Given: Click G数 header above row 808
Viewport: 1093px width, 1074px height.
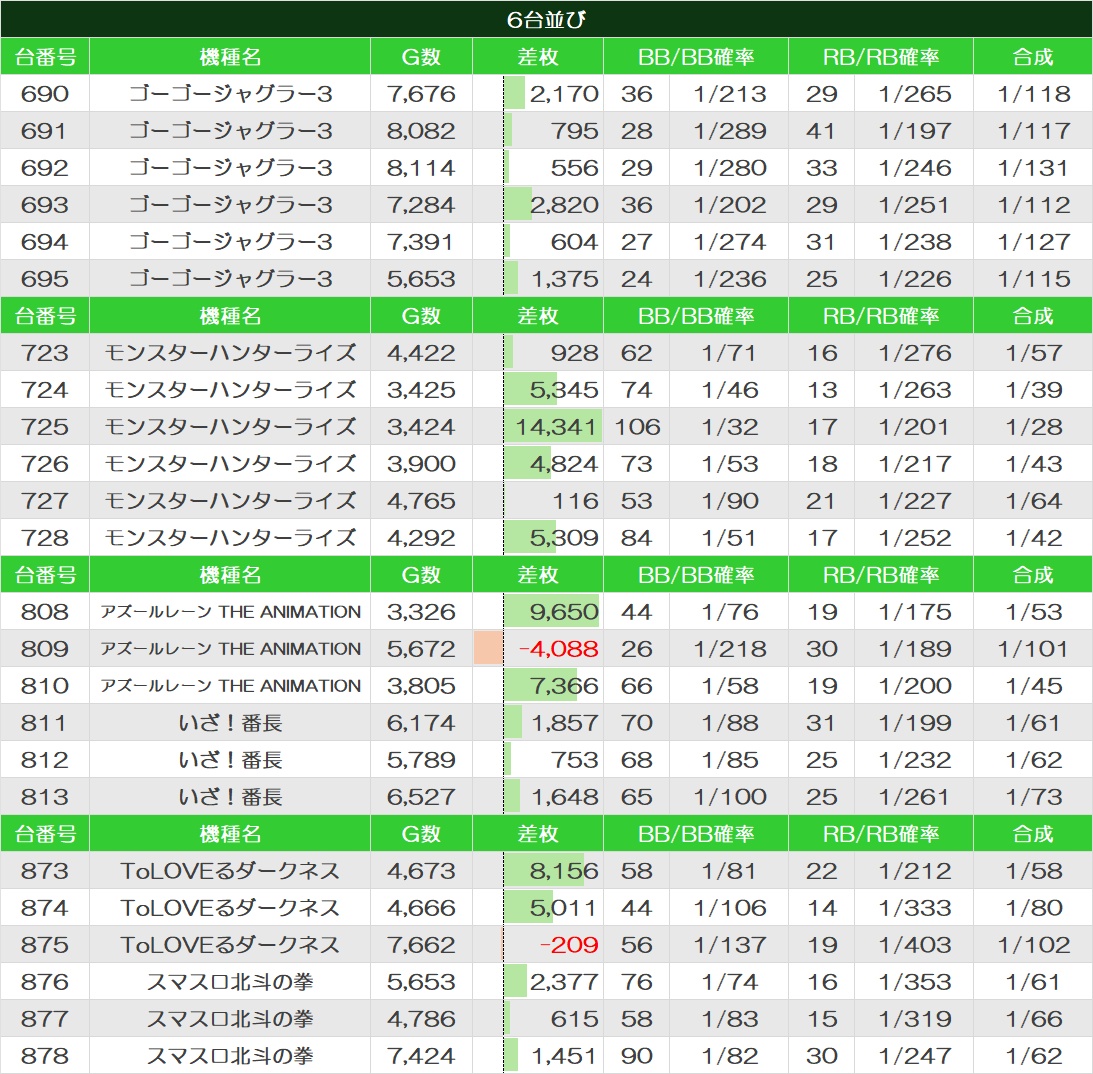Looking at the screenshot, I should point(421,574).
